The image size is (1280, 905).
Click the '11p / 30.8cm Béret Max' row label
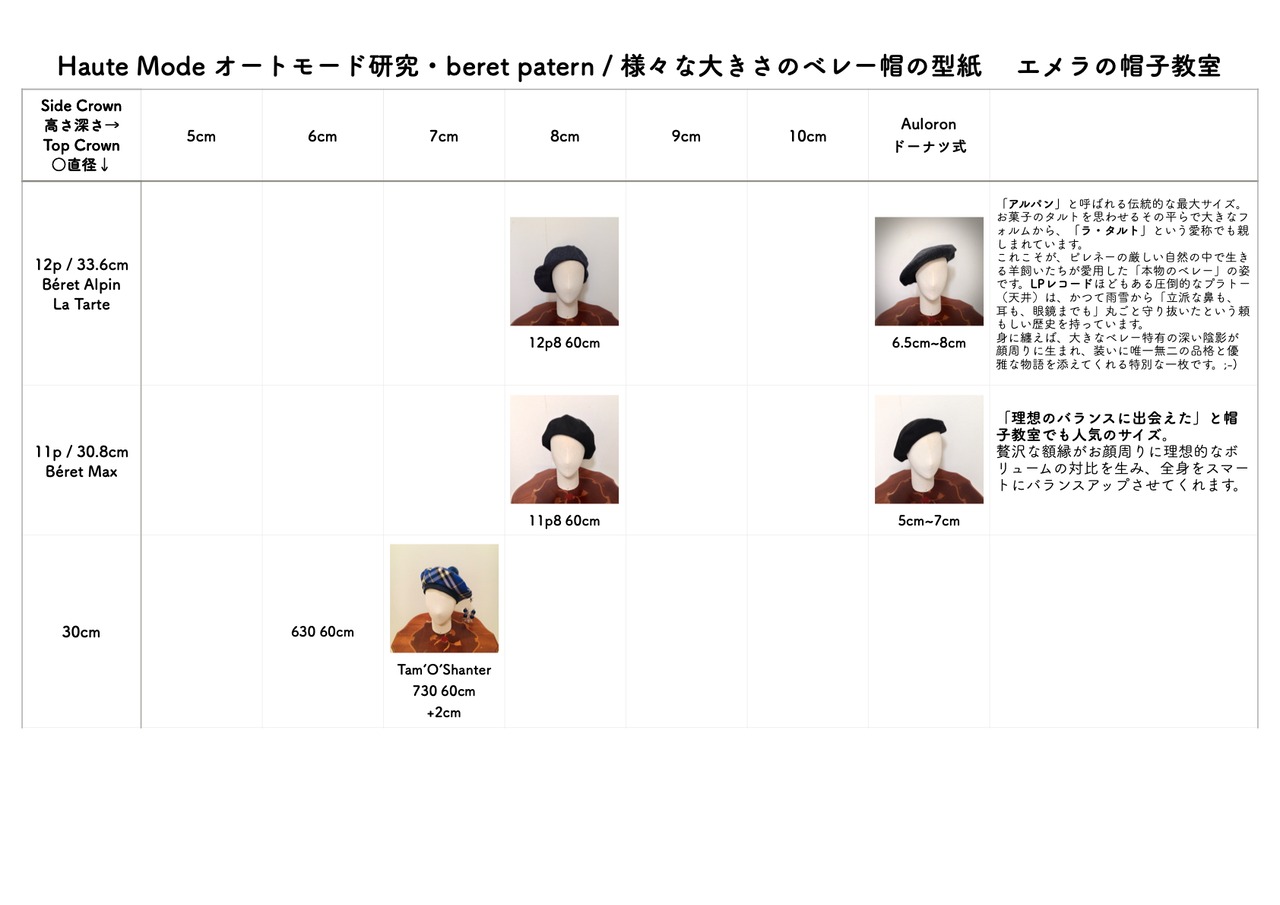pos(82,461)
